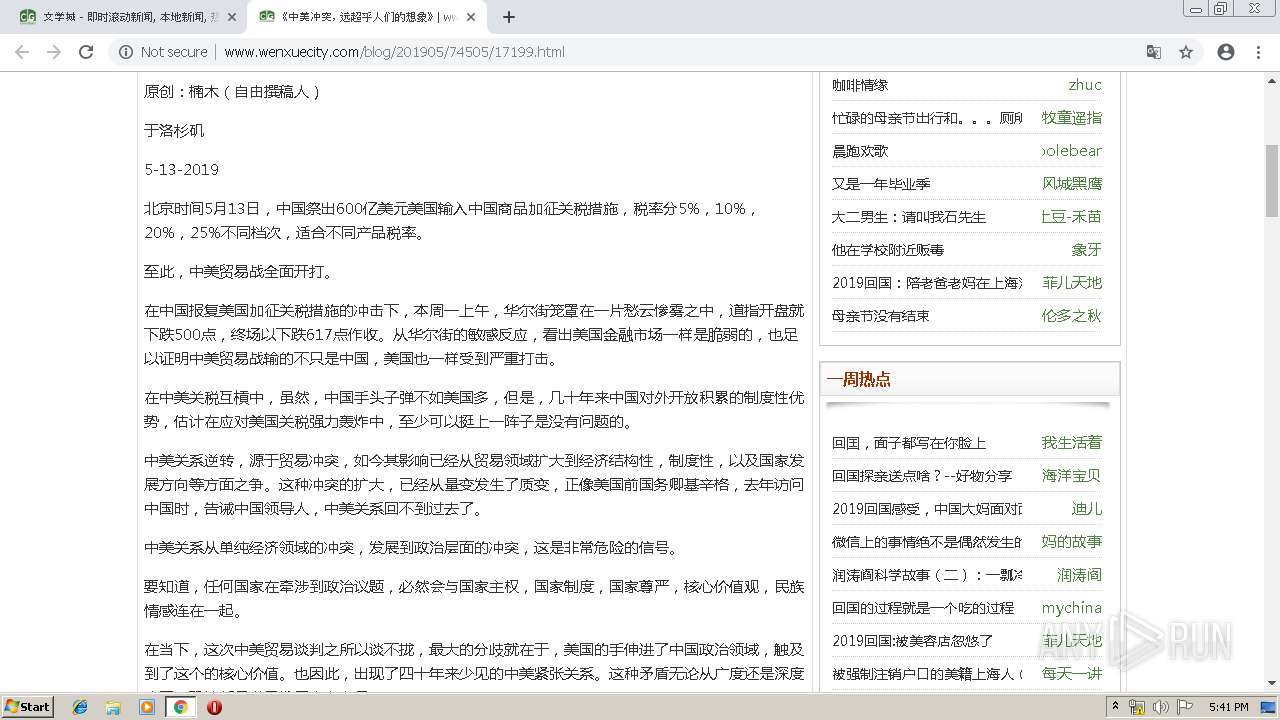Open author link 我生活着
This screenshot has height=720, width=1280.
point(1072,443)
